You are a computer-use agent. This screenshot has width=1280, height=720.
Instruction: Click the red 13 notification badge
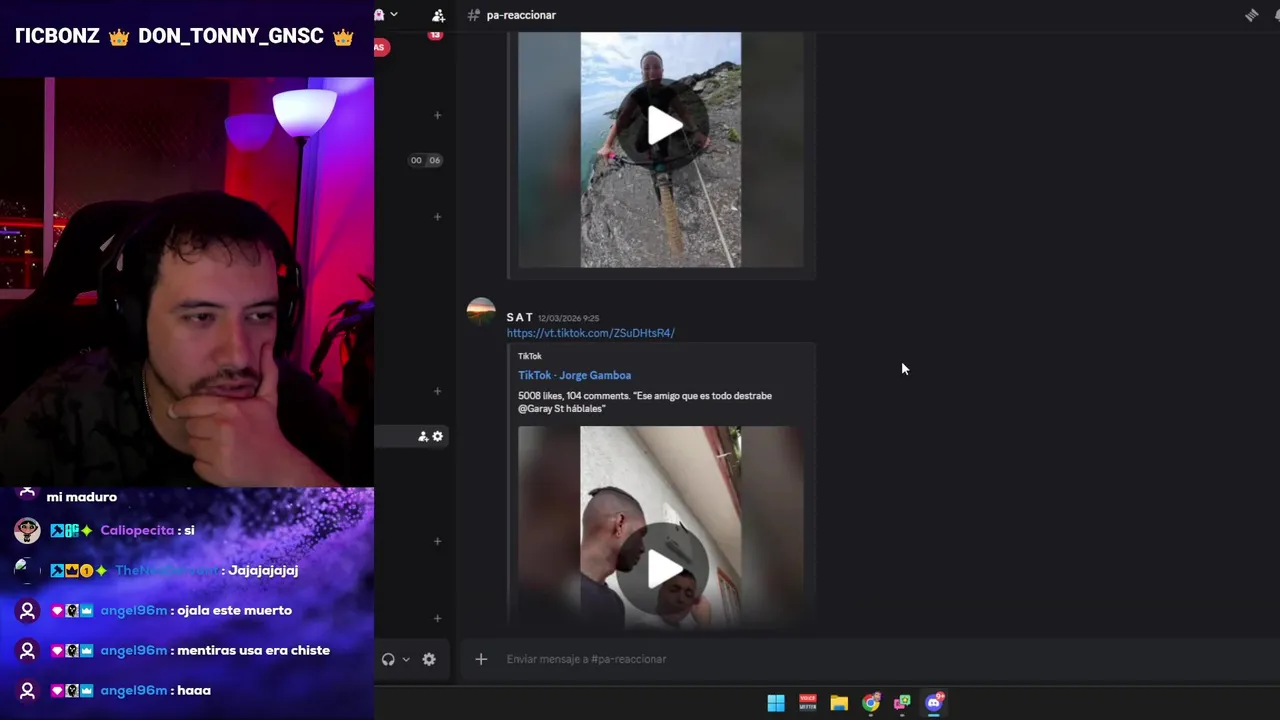coord(435,35)
